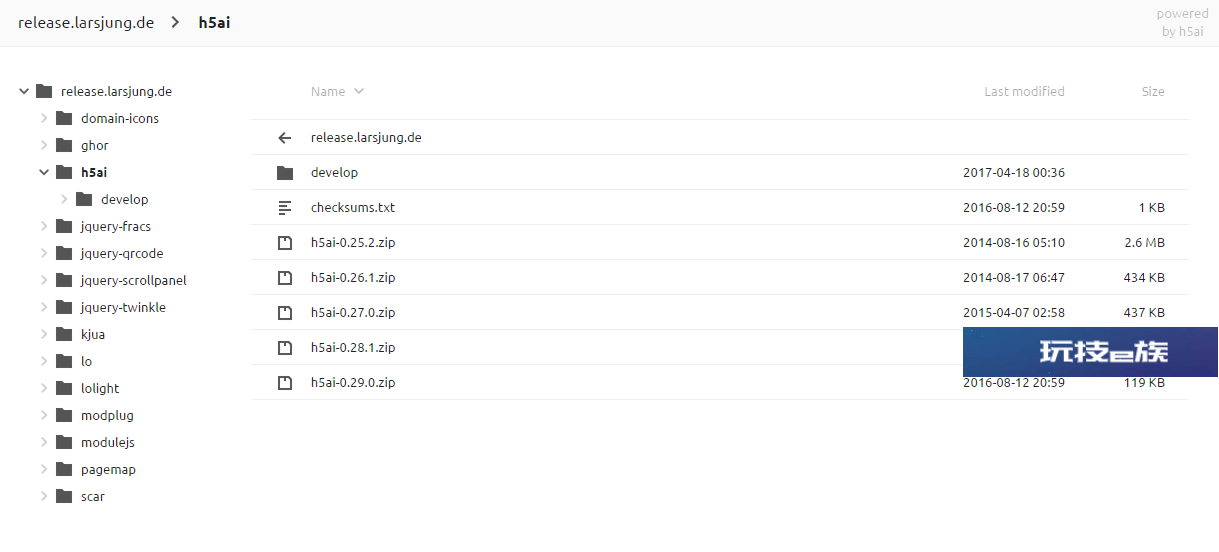The height and width of the screenshot is (552, 1219).
Task: Click the checksums.txt text file icon
Action: pyautogui.click(x=285, y=208)
